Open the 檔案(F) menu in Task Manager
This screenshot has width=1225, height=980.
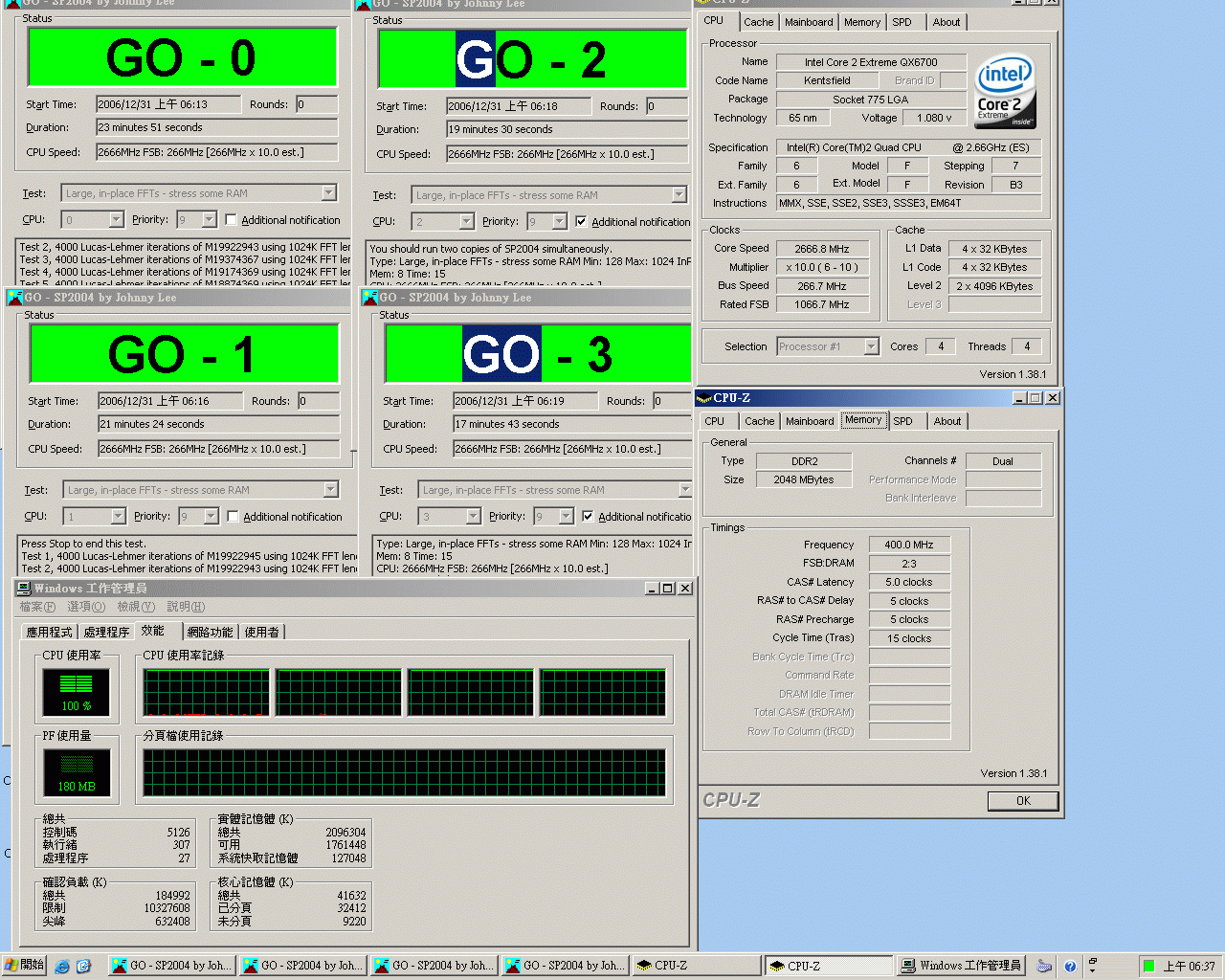click(x=37, y=607)
